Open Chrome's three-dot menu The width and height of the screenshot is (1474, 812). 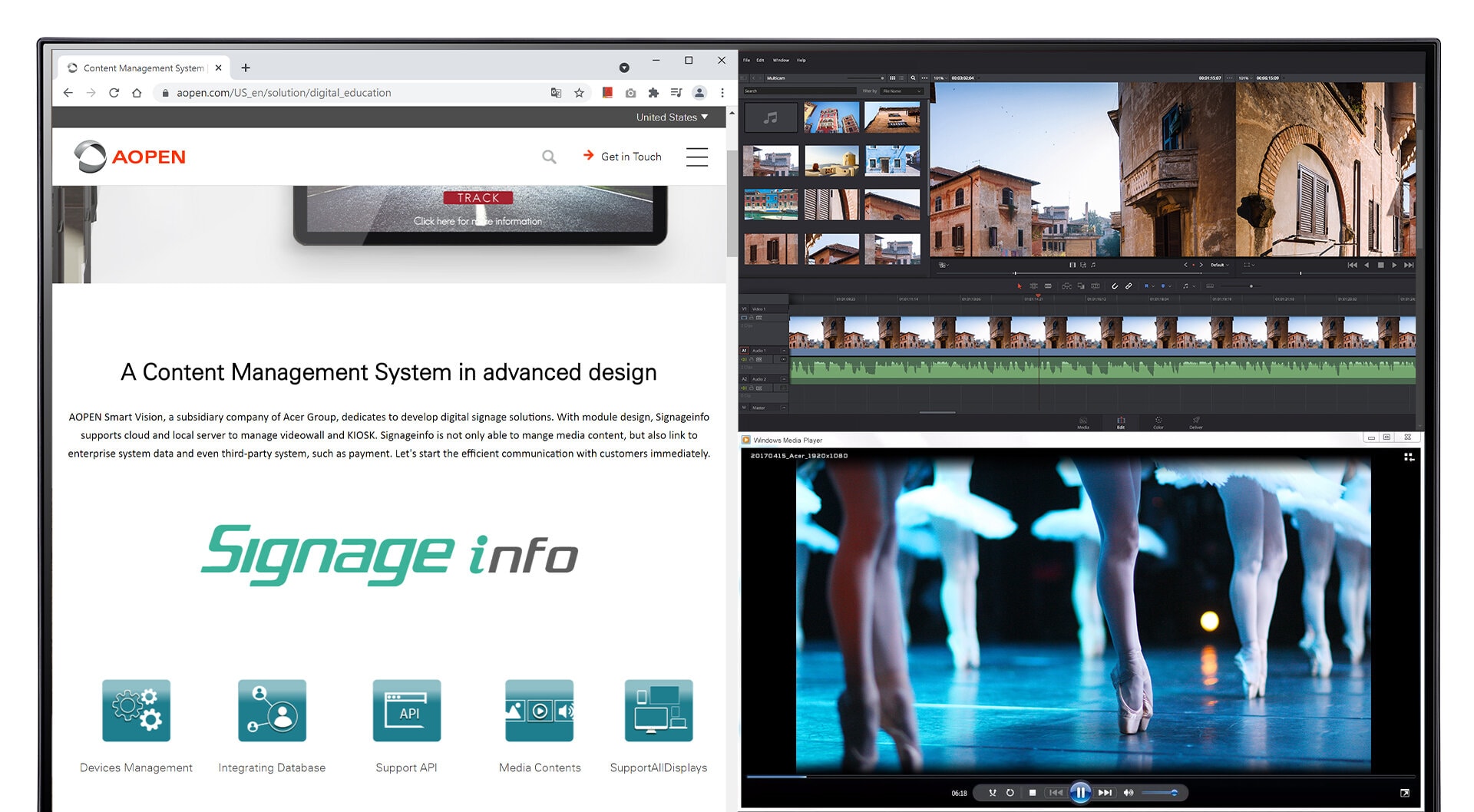[722, 93]
